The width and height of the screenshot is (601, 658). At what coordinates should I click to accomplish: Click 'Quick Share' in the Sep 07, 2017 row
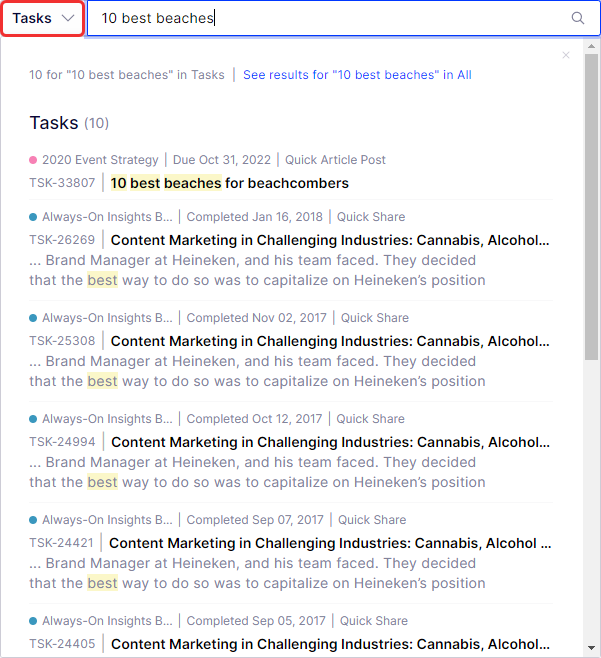(372, 520)
